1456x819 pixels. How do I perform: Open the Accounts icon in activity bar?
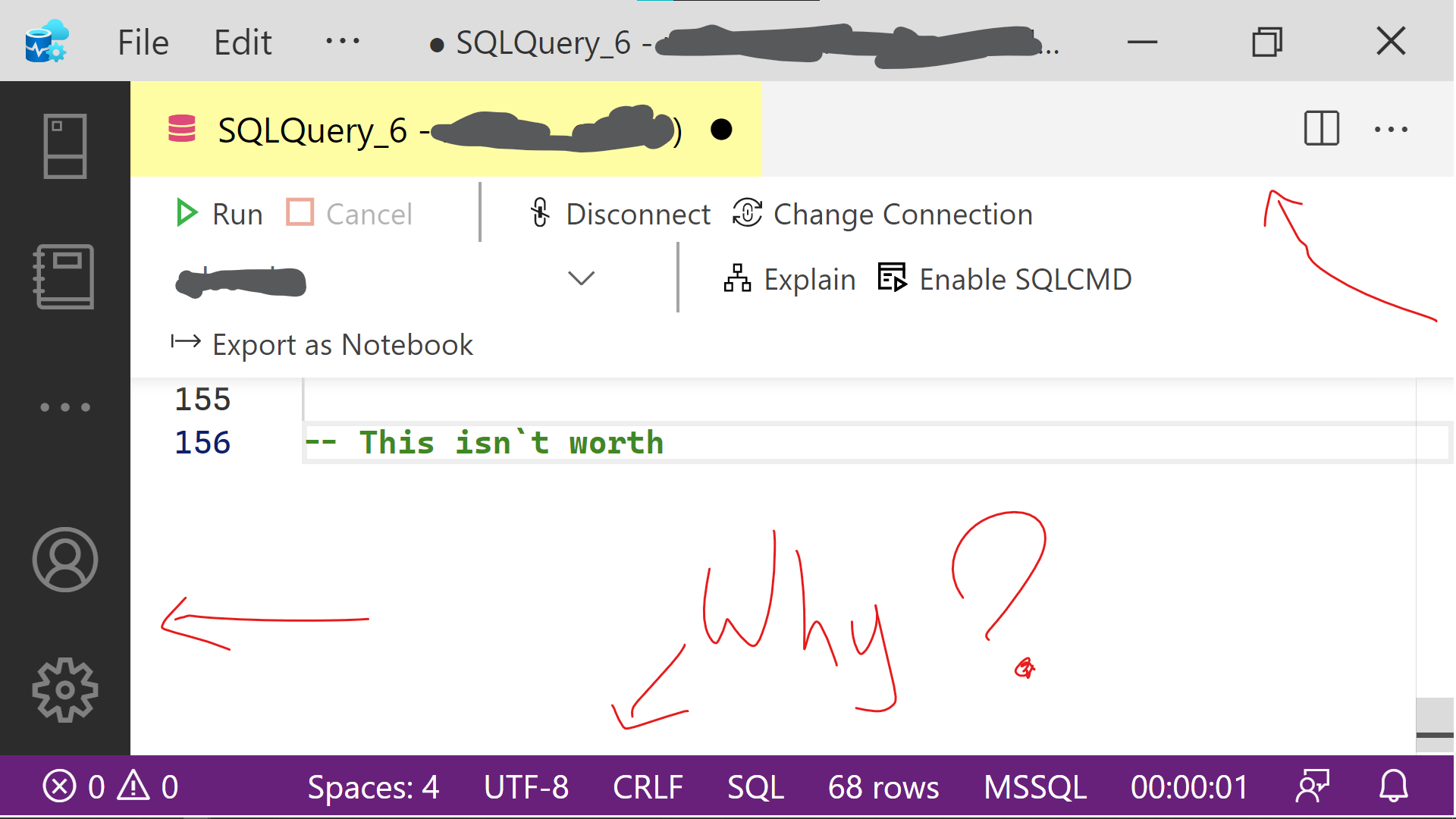click(x=65, y=560)
